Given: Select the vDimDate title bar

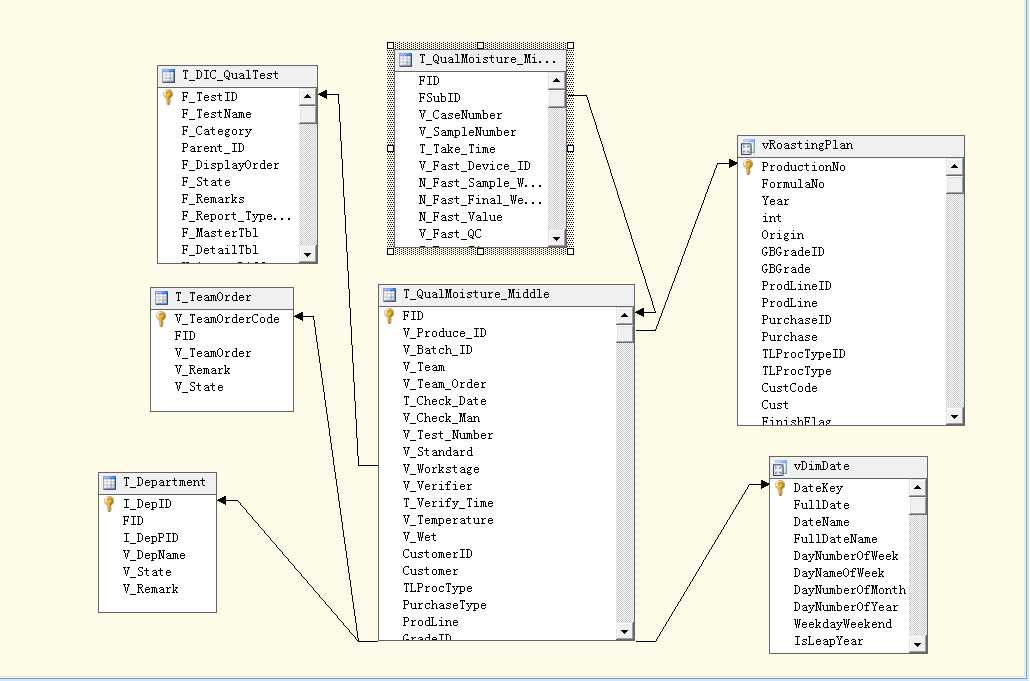Looking at the screenshot, I should pyautogui.click(x=848, y=466).
